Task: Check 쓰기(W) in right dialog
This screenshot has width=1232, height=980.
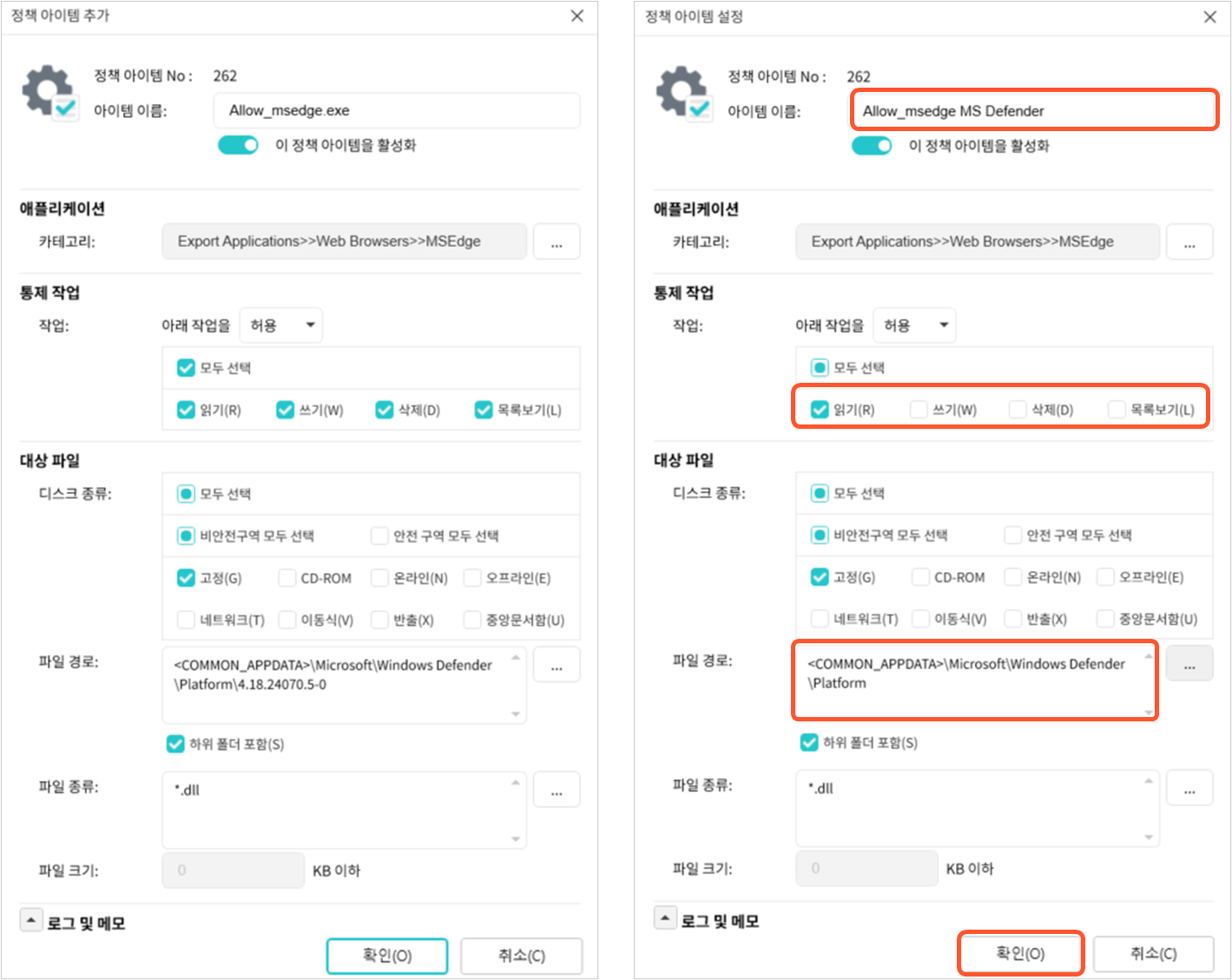Action: coord(919,409)
